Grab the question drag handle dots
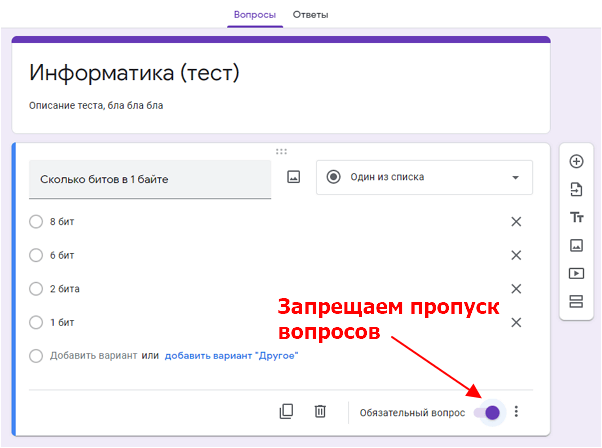602x448 pixels. (x=281, y=152)
